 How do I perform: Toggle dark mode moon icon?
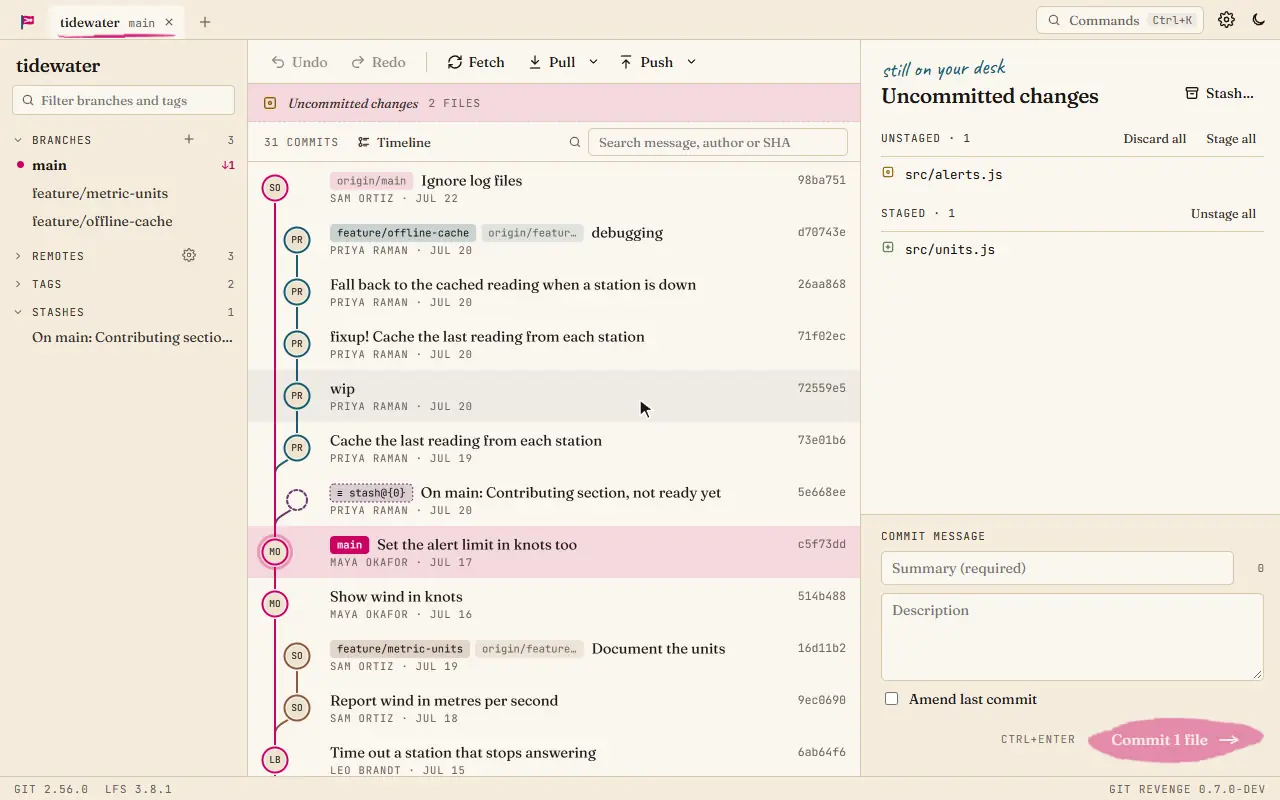click(1259, 20)
